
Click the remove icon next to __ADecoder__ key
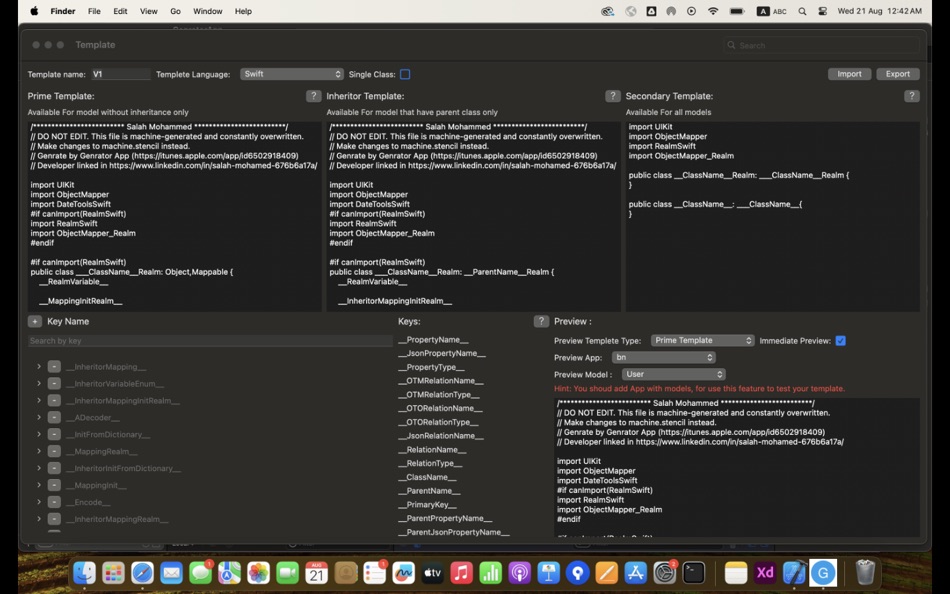[54, 417]
